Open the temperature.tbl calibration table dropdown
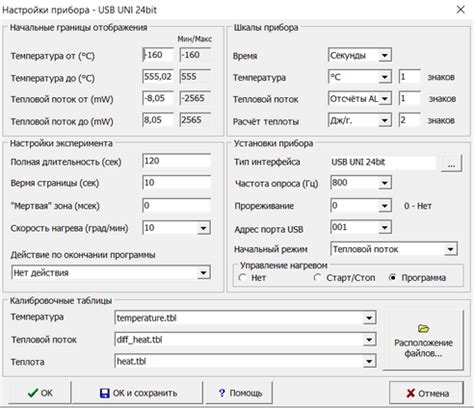 [x=369, y=318]
